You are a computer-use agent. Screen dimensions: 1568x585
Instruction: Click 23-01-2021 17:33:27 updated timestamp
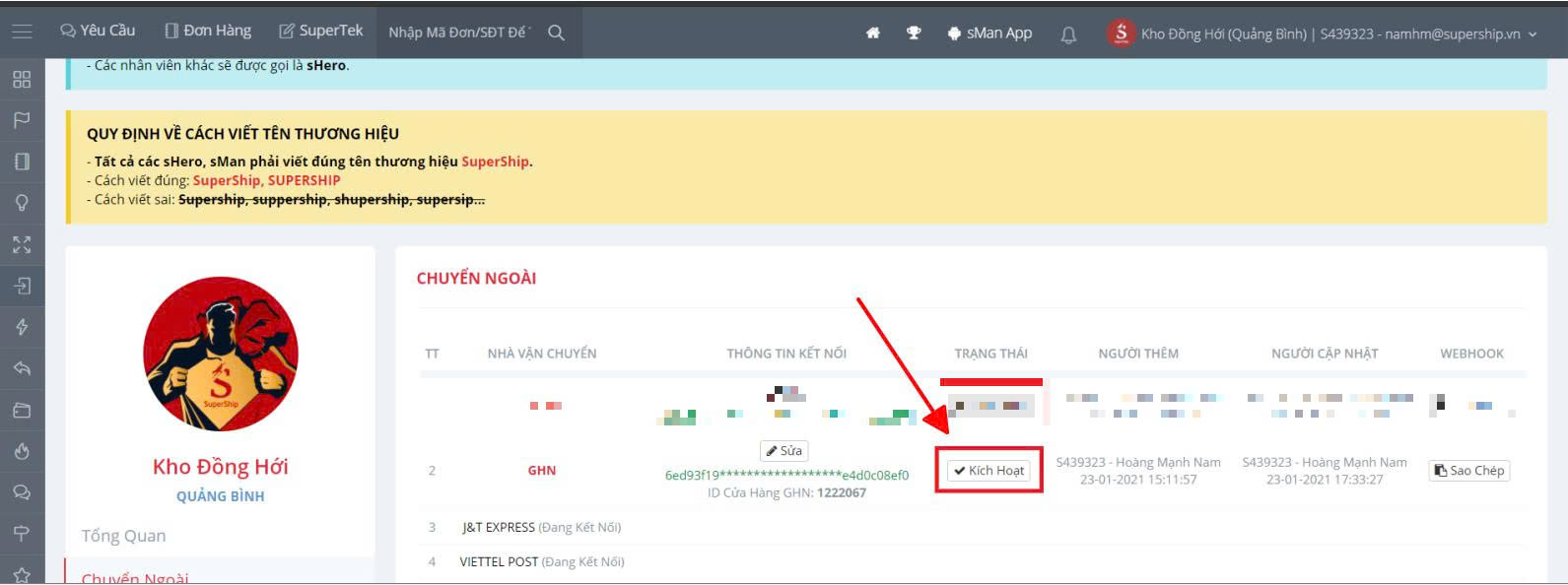pyautogui.click(x=1325, y=480)
